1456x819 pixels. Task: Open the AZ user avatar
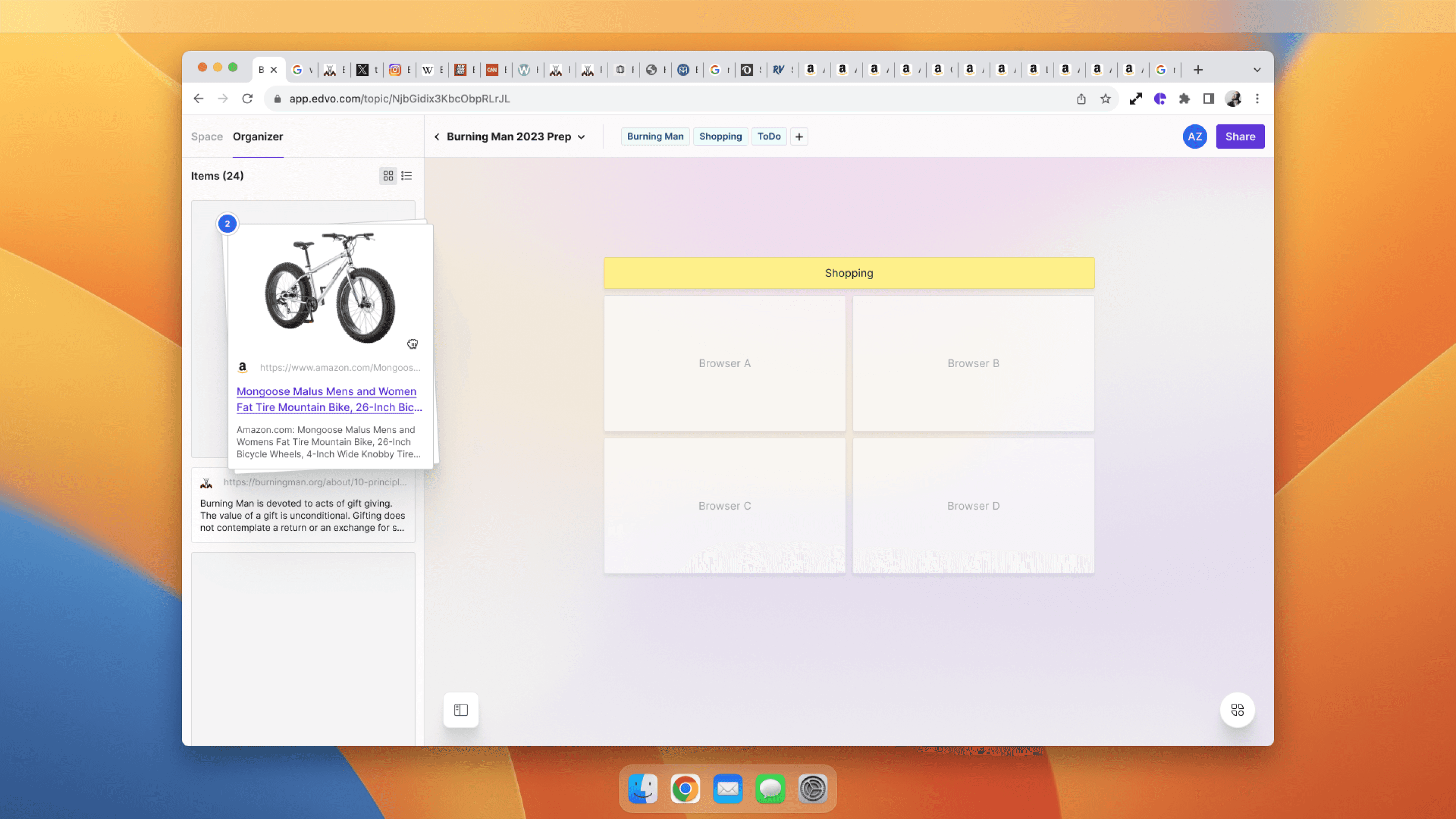(1194, 137)
